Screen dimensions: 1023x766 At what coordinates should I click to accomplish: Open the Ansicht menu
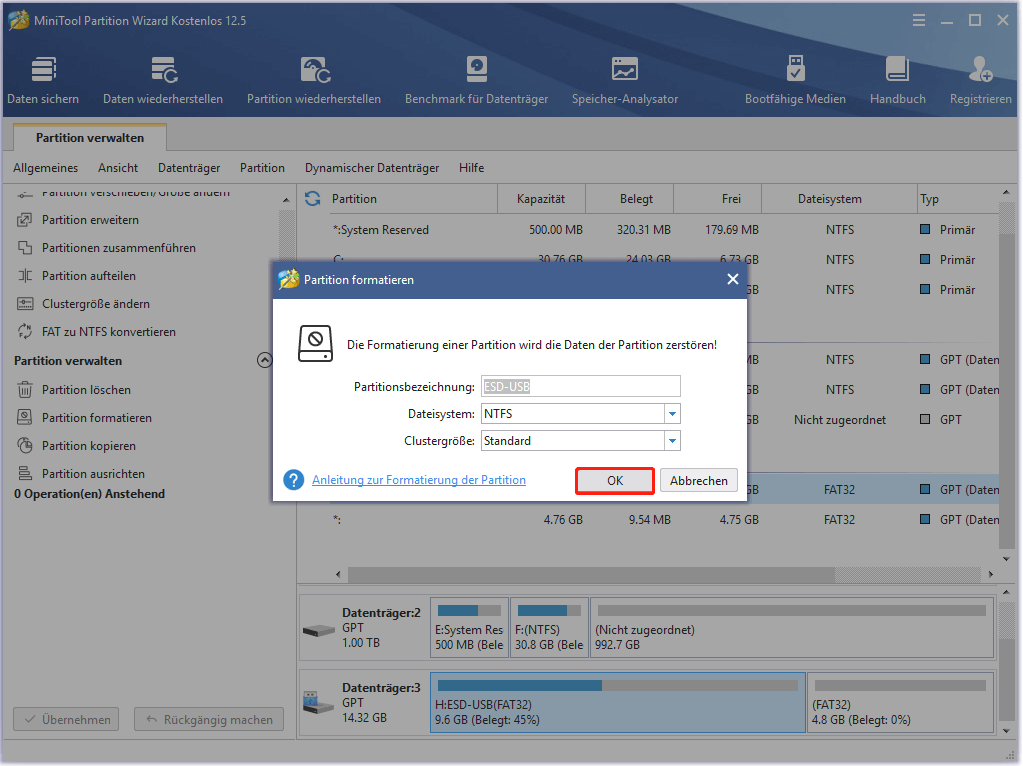tap(118, 168)
